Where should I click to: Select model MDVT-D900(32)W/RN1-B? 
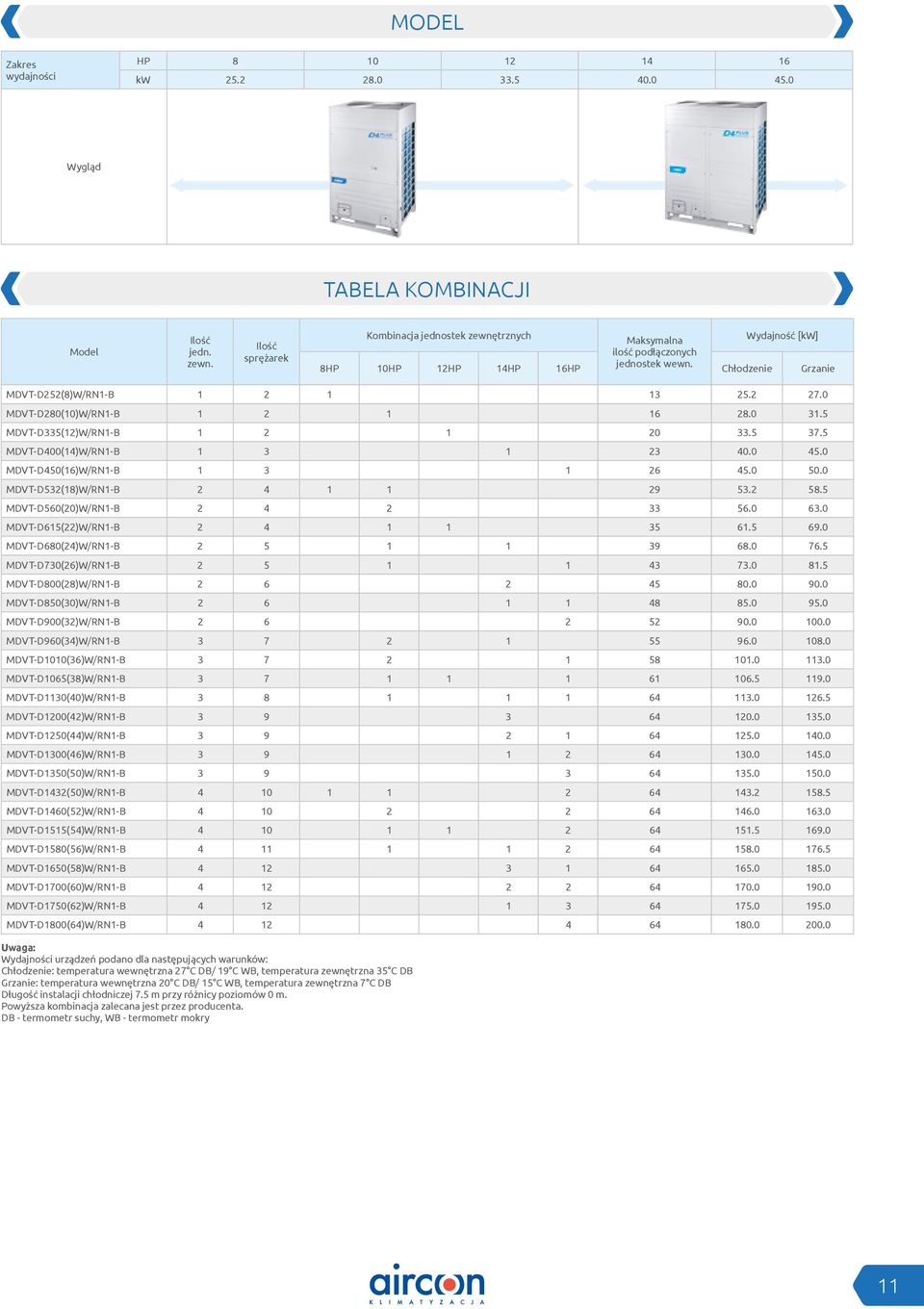pyautogui.click(x=63, y=622)
